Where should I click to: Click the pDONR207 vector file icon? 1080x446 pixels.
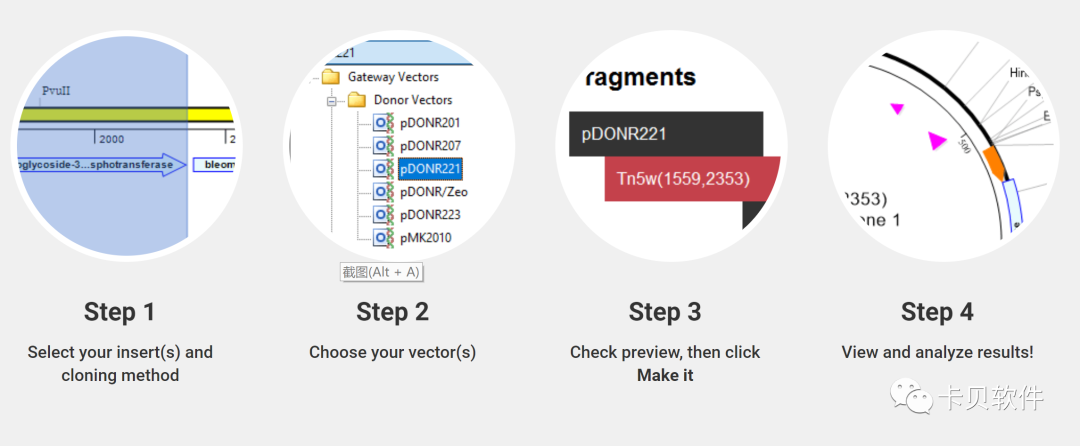[x=383, y=146]
